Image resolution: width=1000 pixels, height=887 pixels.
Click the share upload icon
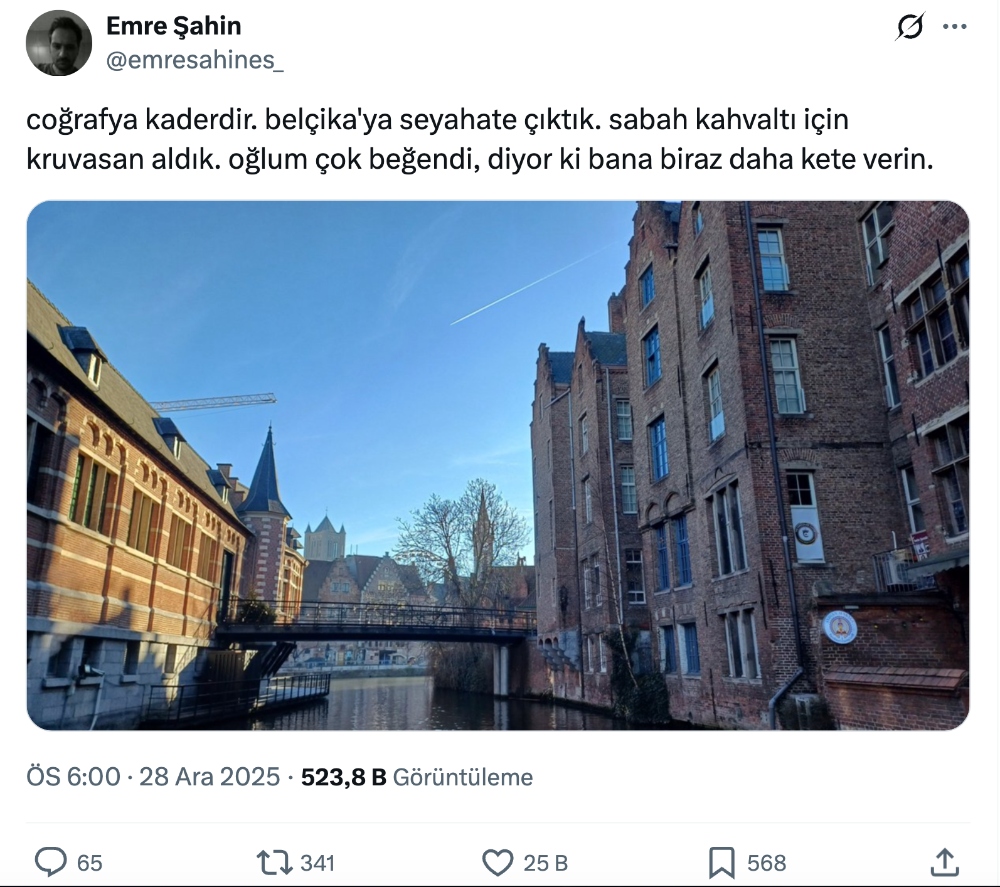(x=945, y=862)
